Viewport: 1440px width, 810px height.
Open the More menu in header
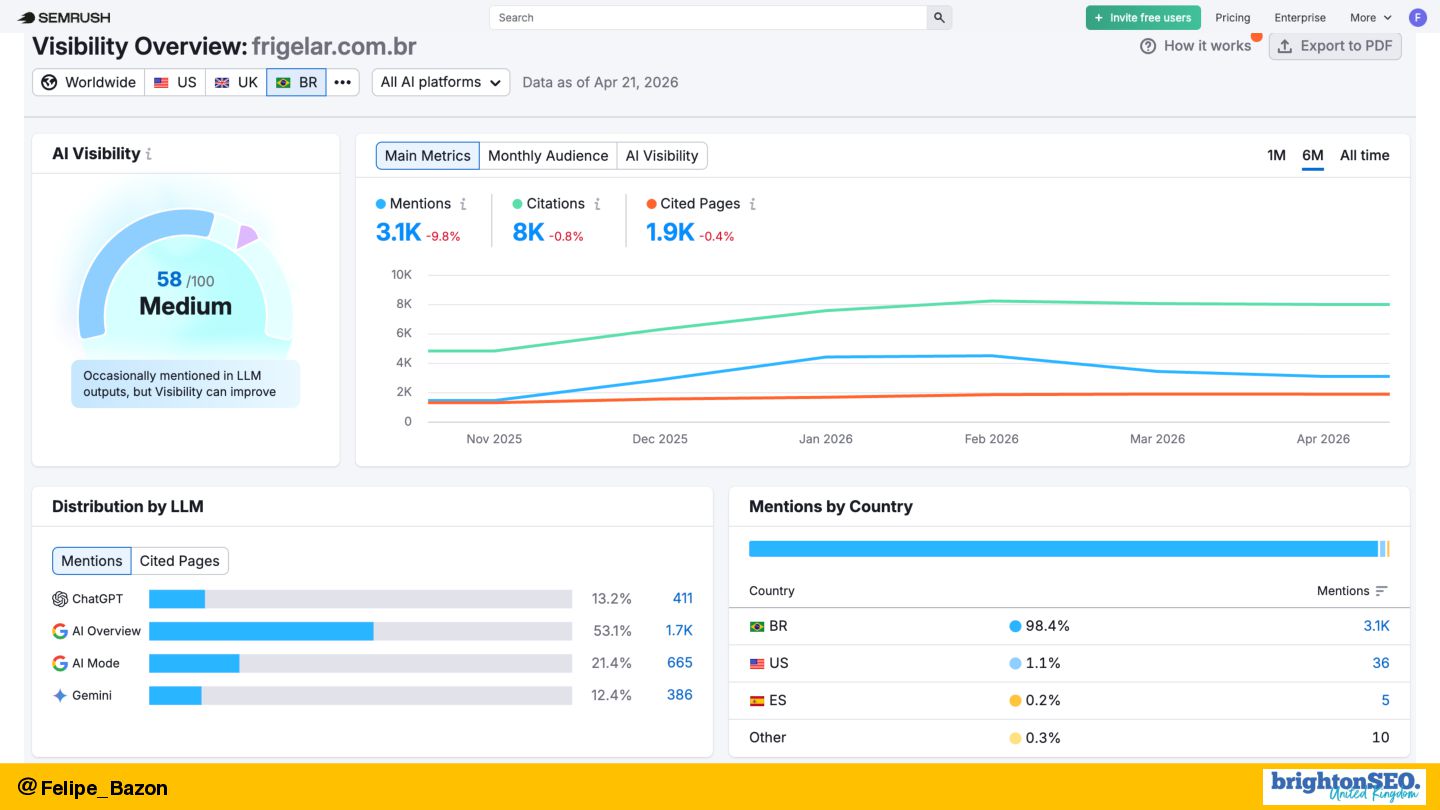1370,17
